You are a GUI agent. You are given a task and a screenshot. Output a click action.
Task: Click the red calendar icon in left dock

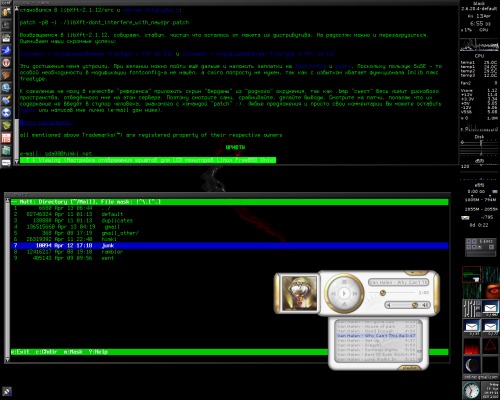tap(6, 138)
